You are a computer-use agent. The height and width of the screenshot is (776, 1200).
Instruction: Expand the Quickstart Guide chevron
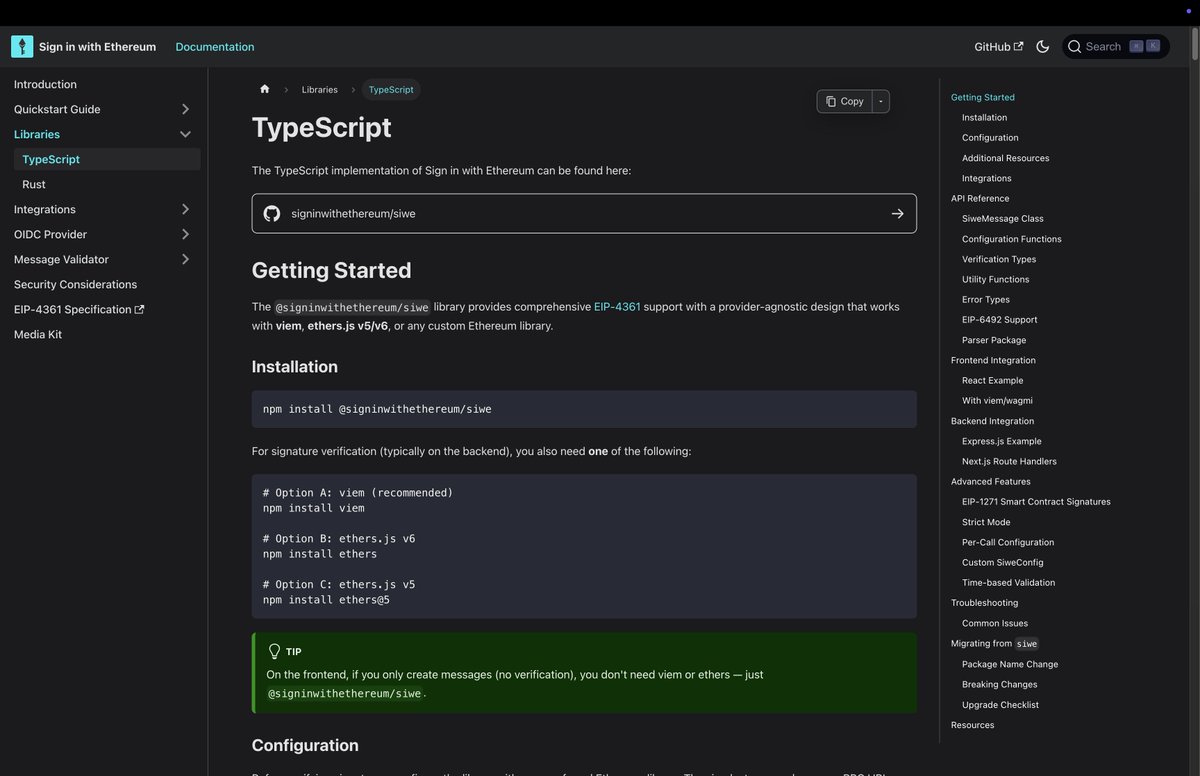(x=185, y=109)
